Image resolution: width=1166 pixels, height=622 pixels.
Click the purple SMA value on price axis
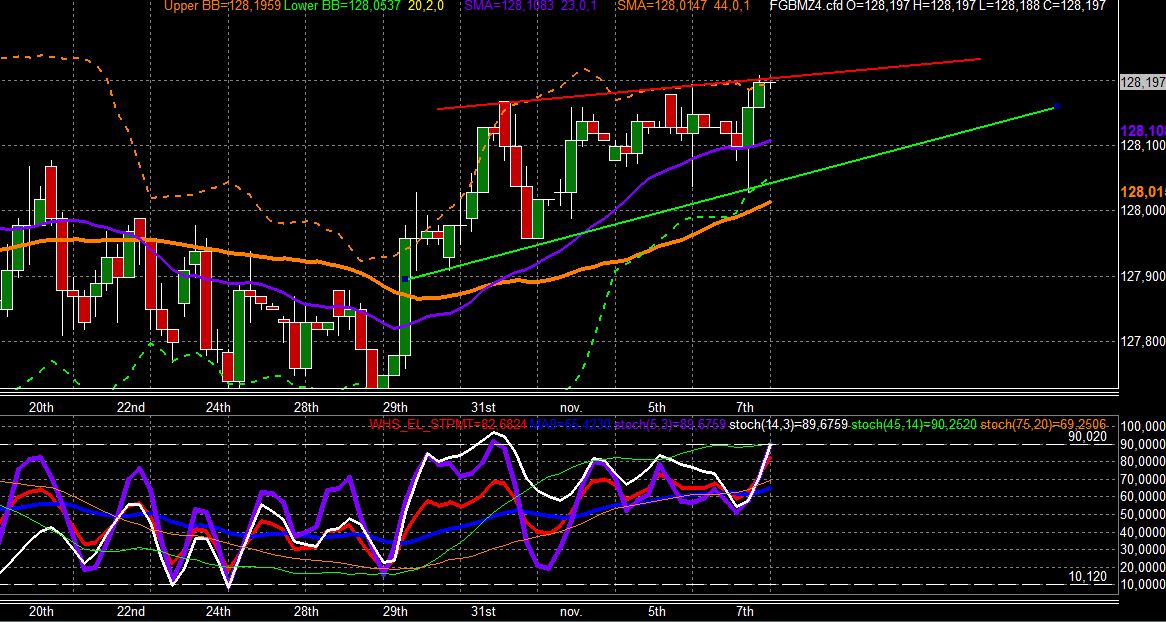tap(1143, 130)
